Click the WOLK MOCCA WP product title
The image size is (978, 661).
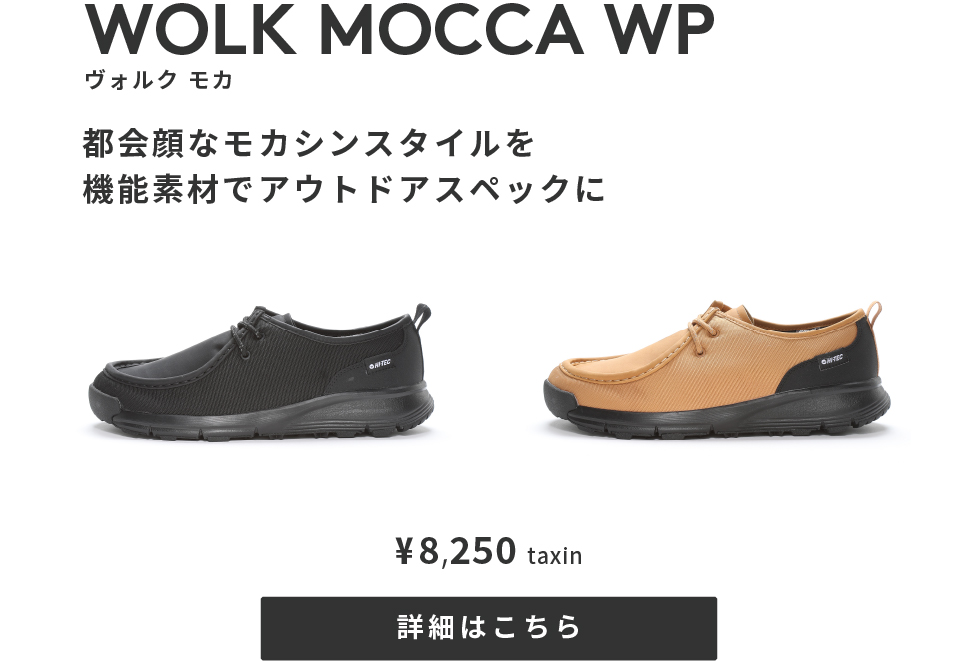(399, 30)
